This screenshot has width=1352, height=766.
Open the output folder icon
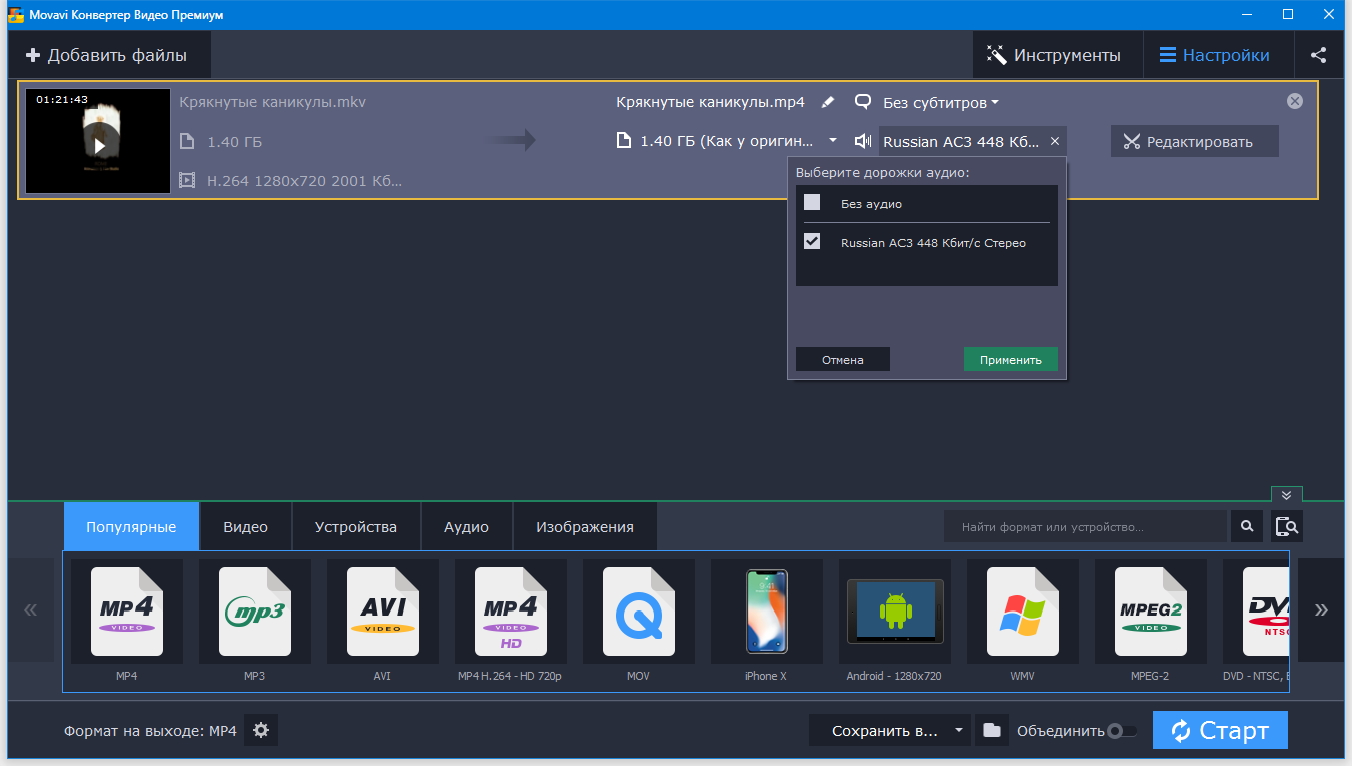(991, 731)
